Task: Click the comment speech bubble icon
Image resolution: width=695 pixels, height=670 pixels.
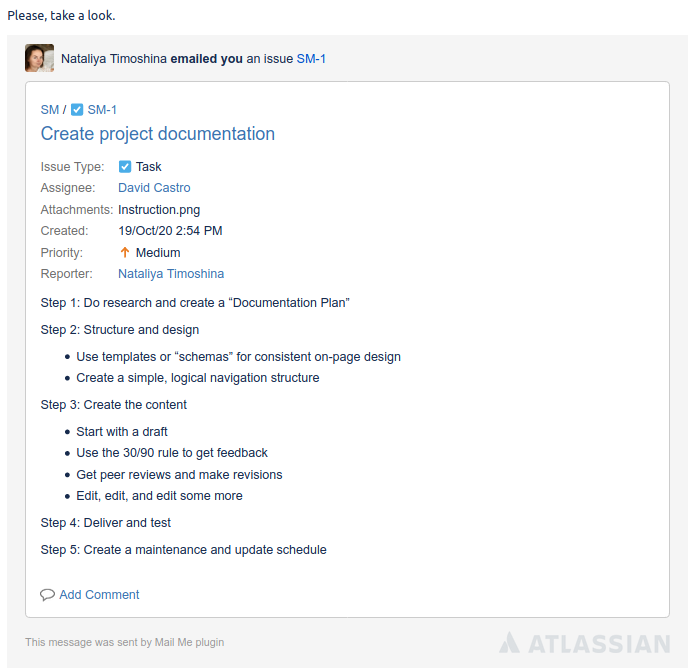Action: pos(47,595)
